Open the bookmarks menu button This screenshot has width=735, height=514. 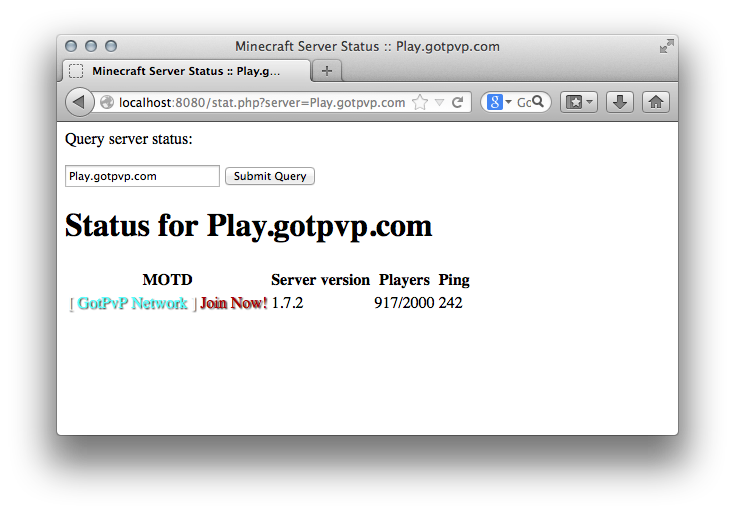(579, 102)
